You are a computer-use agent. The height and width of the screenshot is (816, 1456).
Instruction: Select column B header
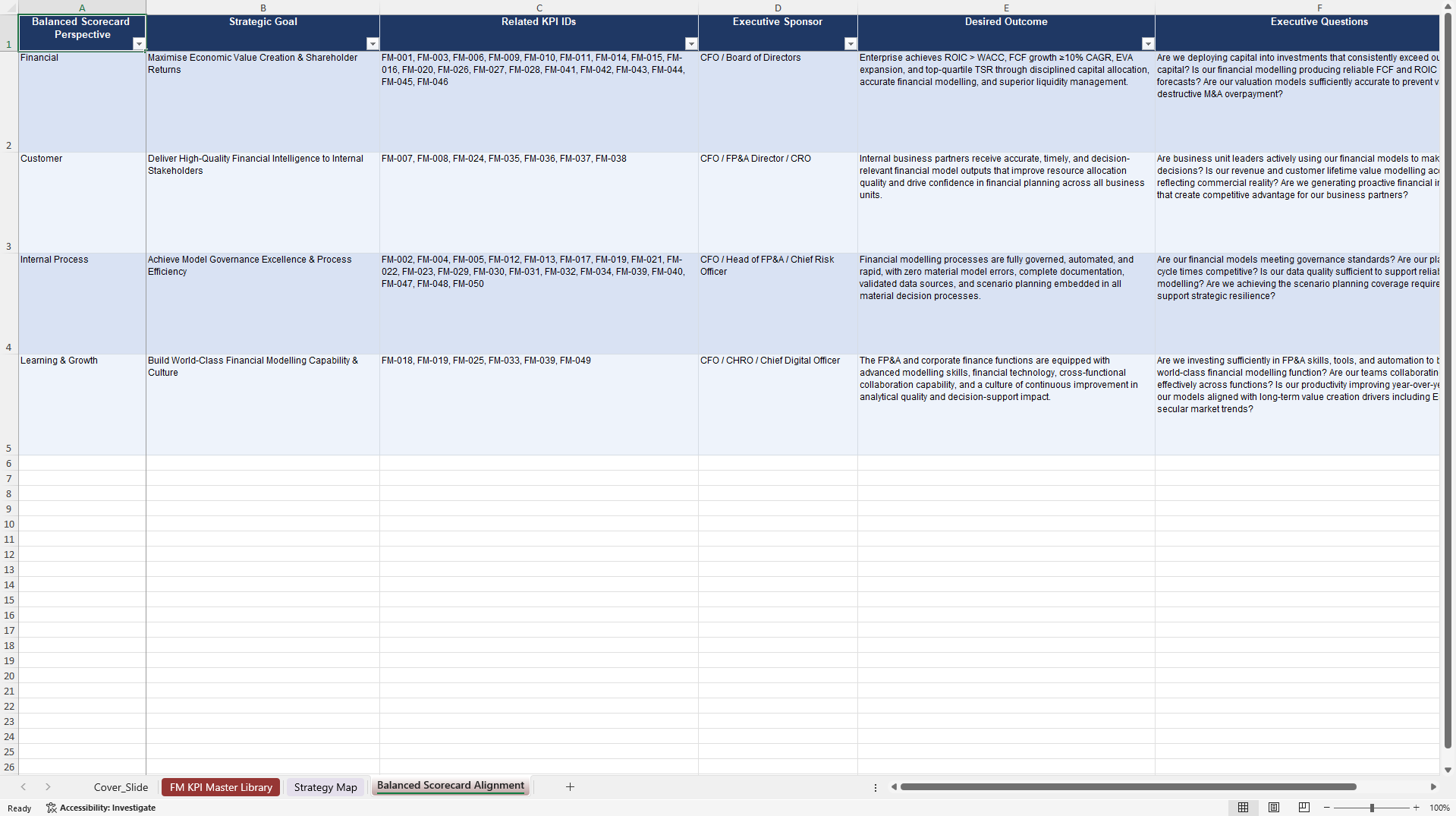point(263,8)
